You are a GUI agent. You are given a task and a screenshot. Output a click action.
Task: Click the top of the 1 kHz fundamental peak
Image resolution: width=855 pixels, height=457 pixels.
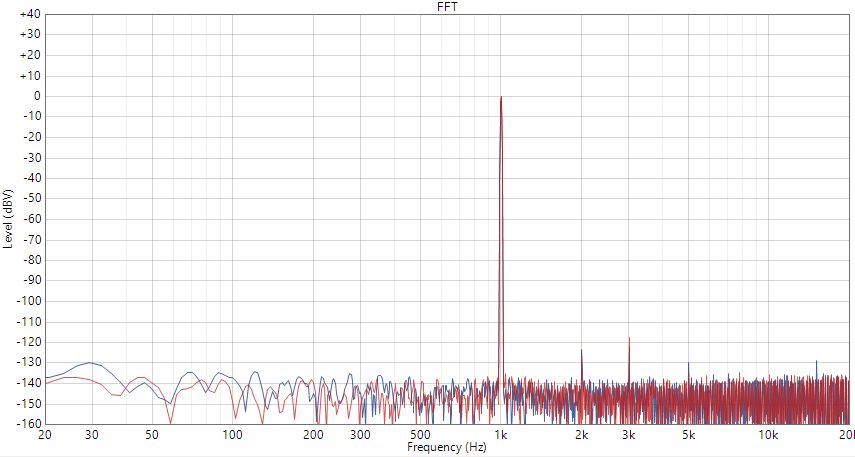(501, 98)
